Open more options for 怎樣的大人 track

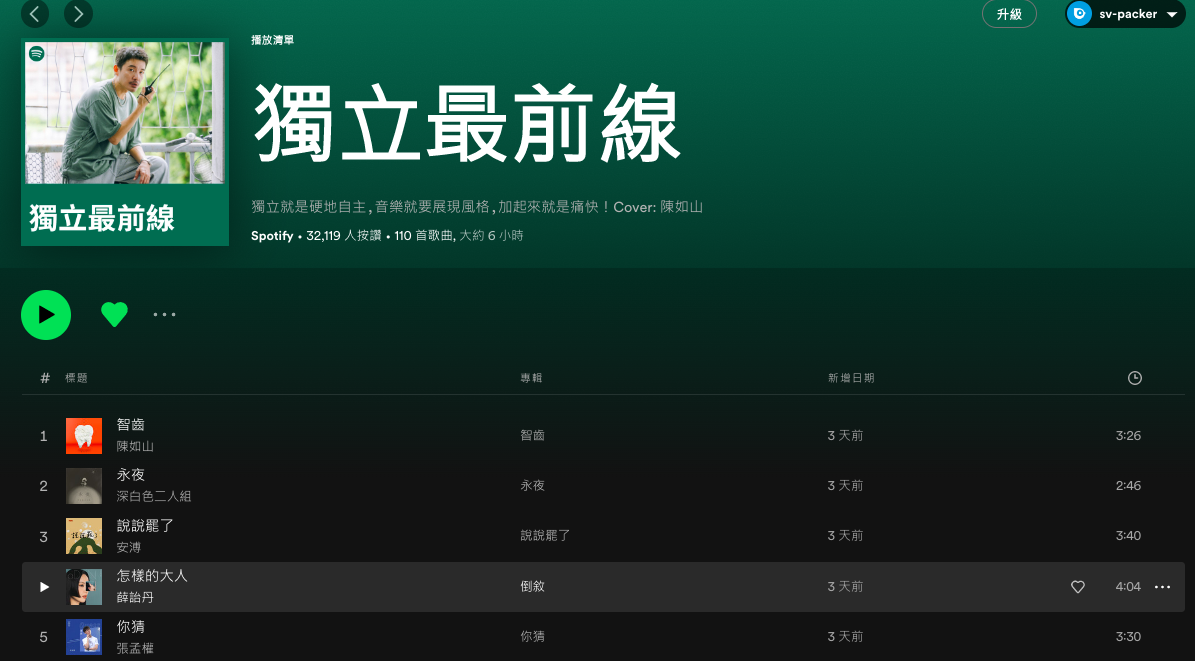click(x=1162, y=587)
